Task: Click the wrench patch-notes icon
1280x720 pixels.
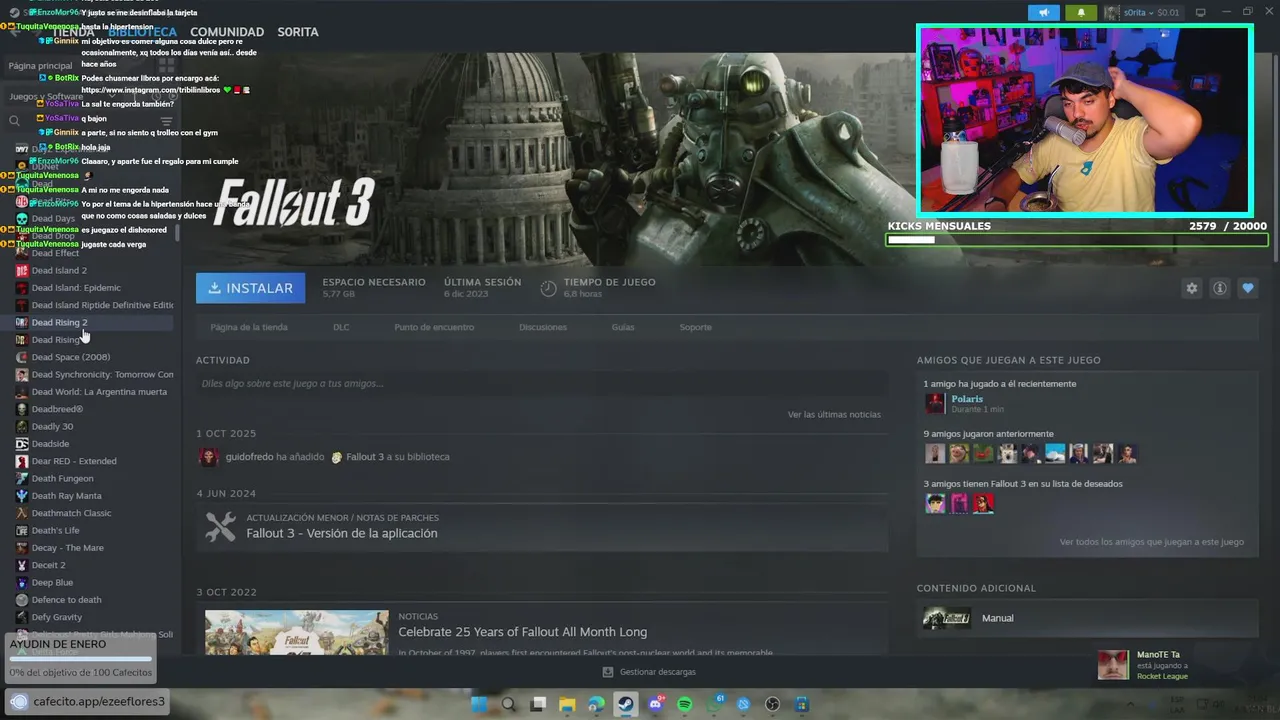Action: (220, 526)
